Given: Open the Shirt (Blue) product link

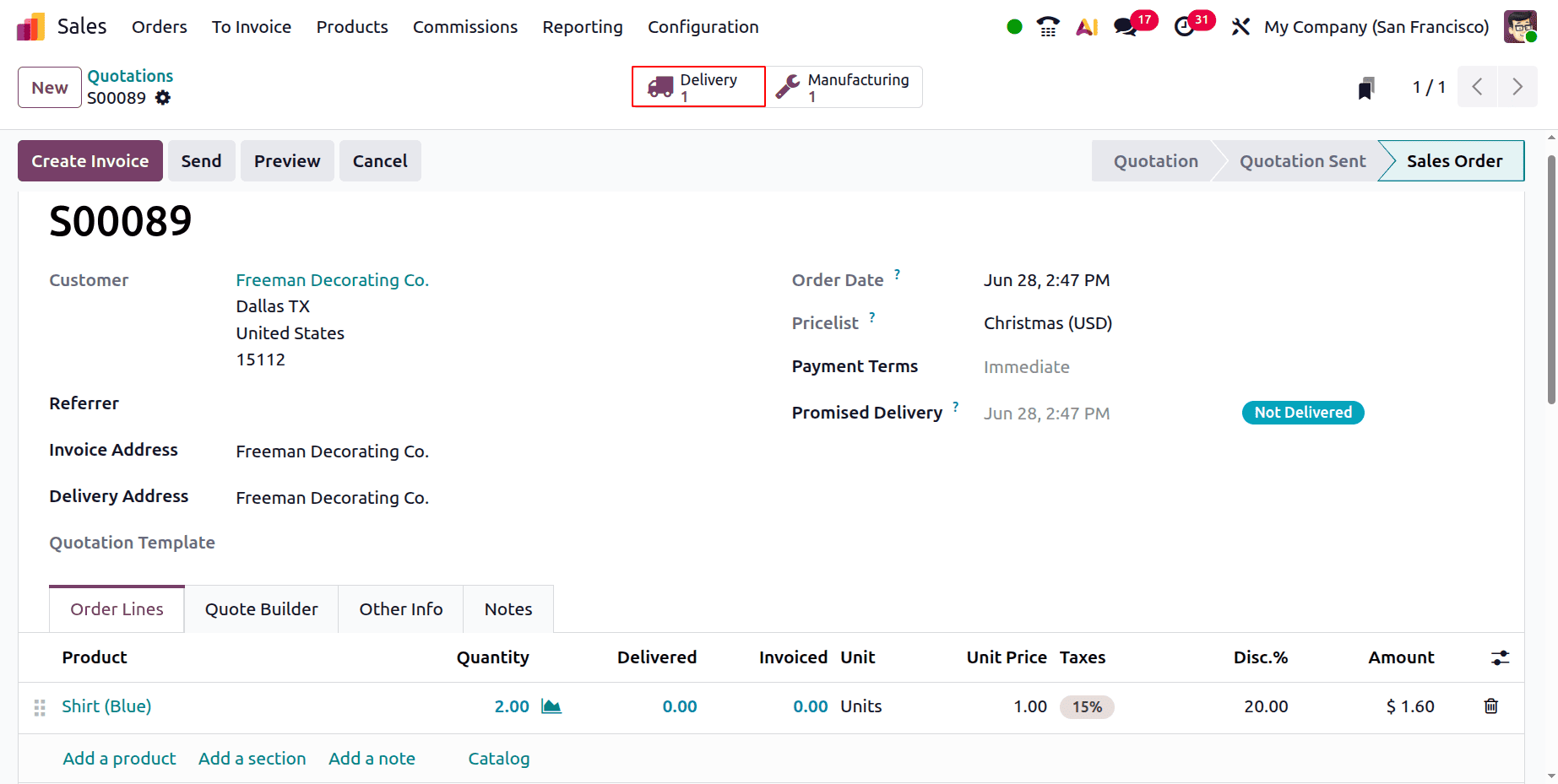Looking at the screenshot, I should (106, 706).
